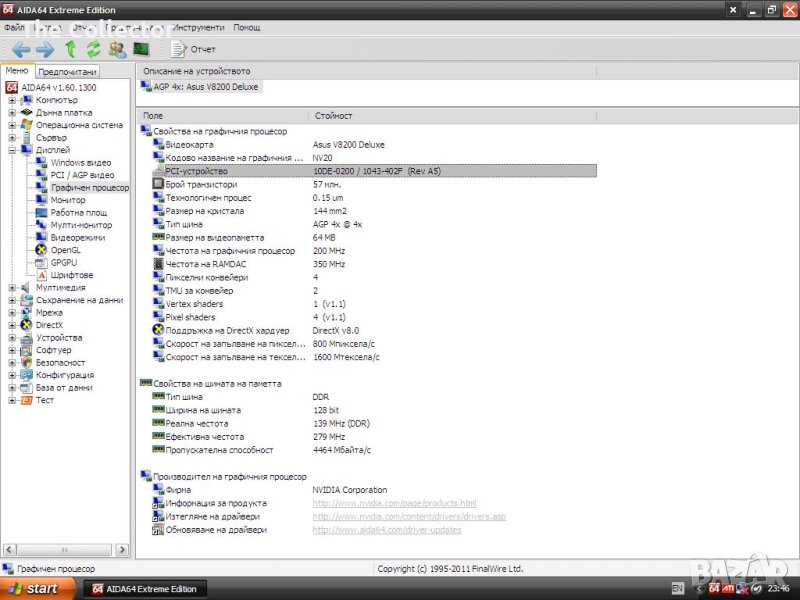Viewport: 800px width, 600px height.
Task: Open the Инструменти menu
Action: coord(198,27)
